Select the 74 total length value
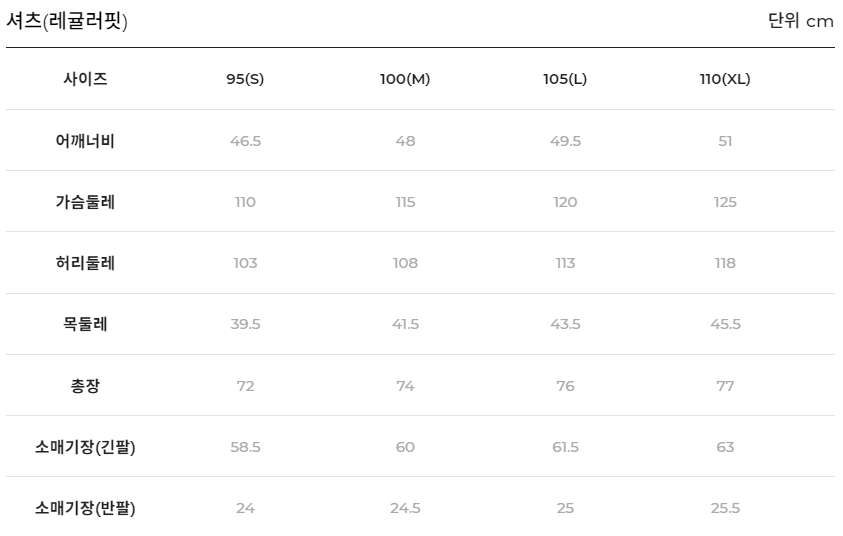 405,386
